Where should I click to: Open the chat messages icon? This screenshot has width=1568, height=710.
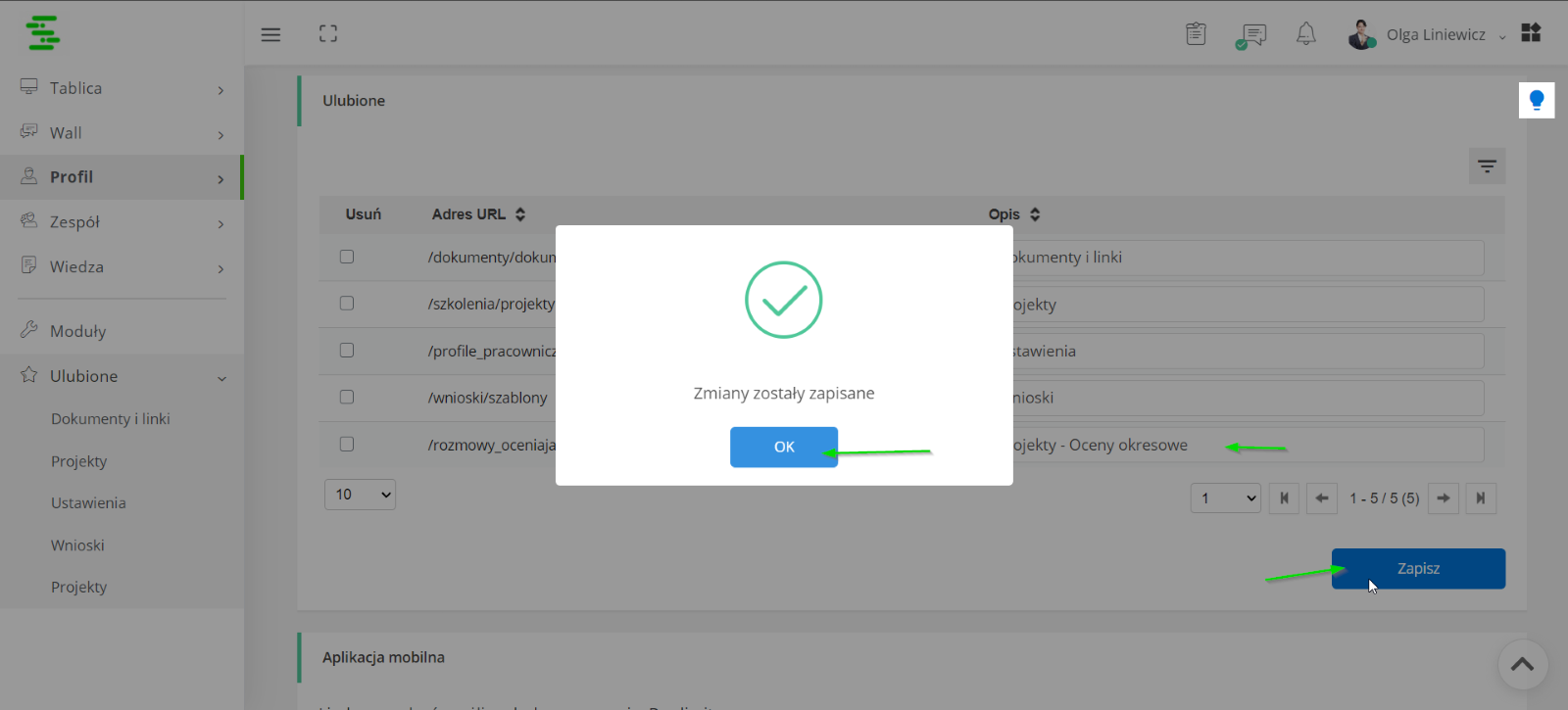pos(1250,36)
